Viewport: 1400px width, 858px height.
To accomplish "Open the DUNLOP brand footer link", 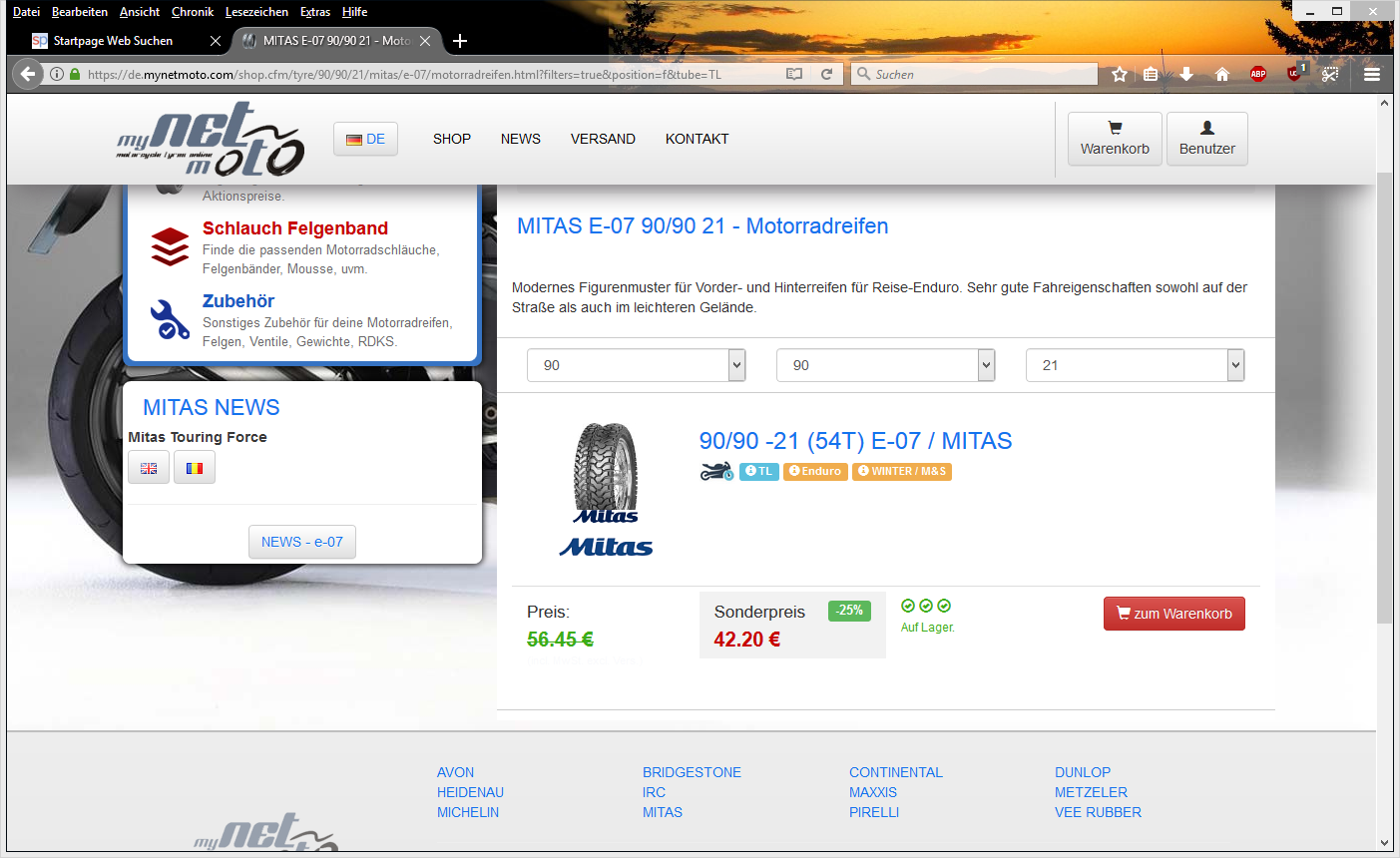I will tap(1083, 772).
